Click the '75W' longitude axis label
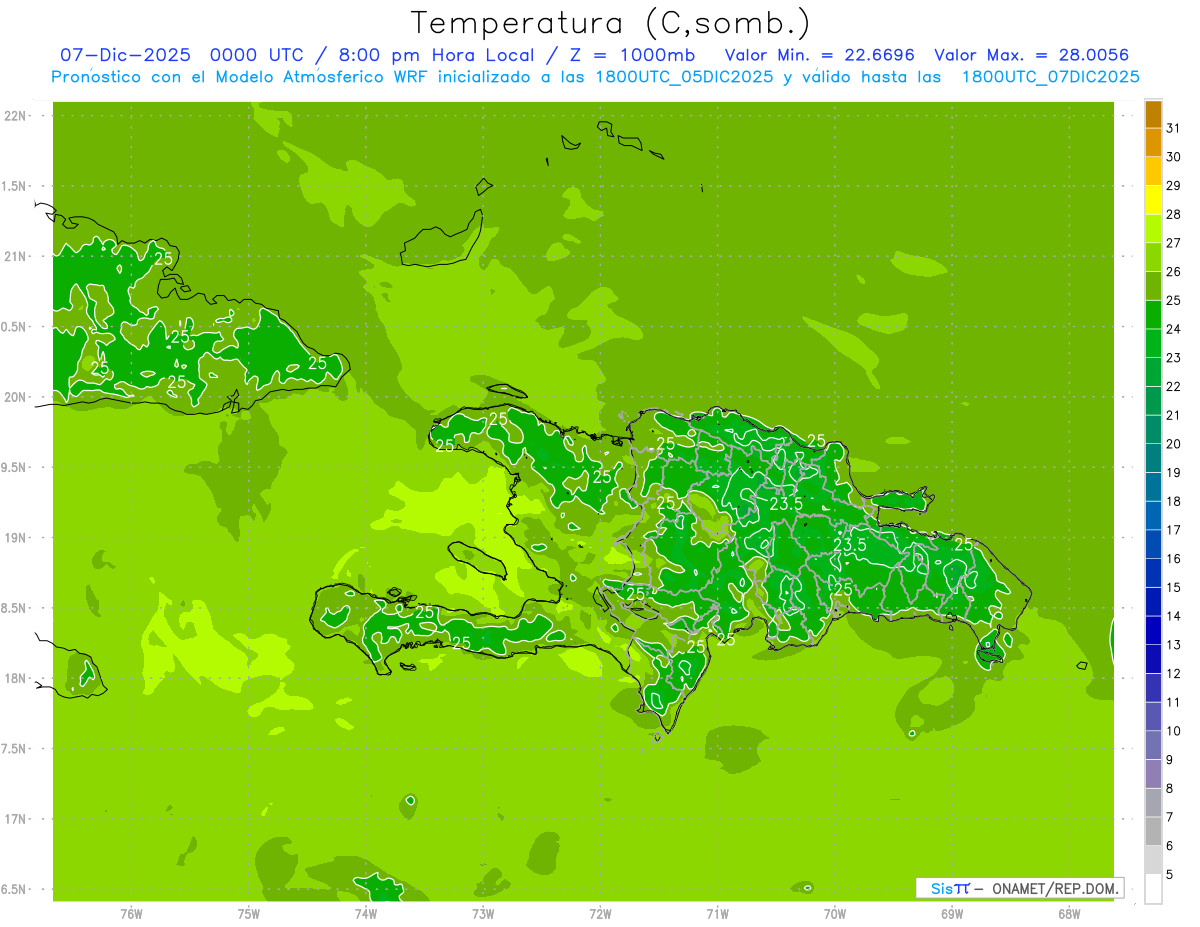1200x927 pixels. 249,914
